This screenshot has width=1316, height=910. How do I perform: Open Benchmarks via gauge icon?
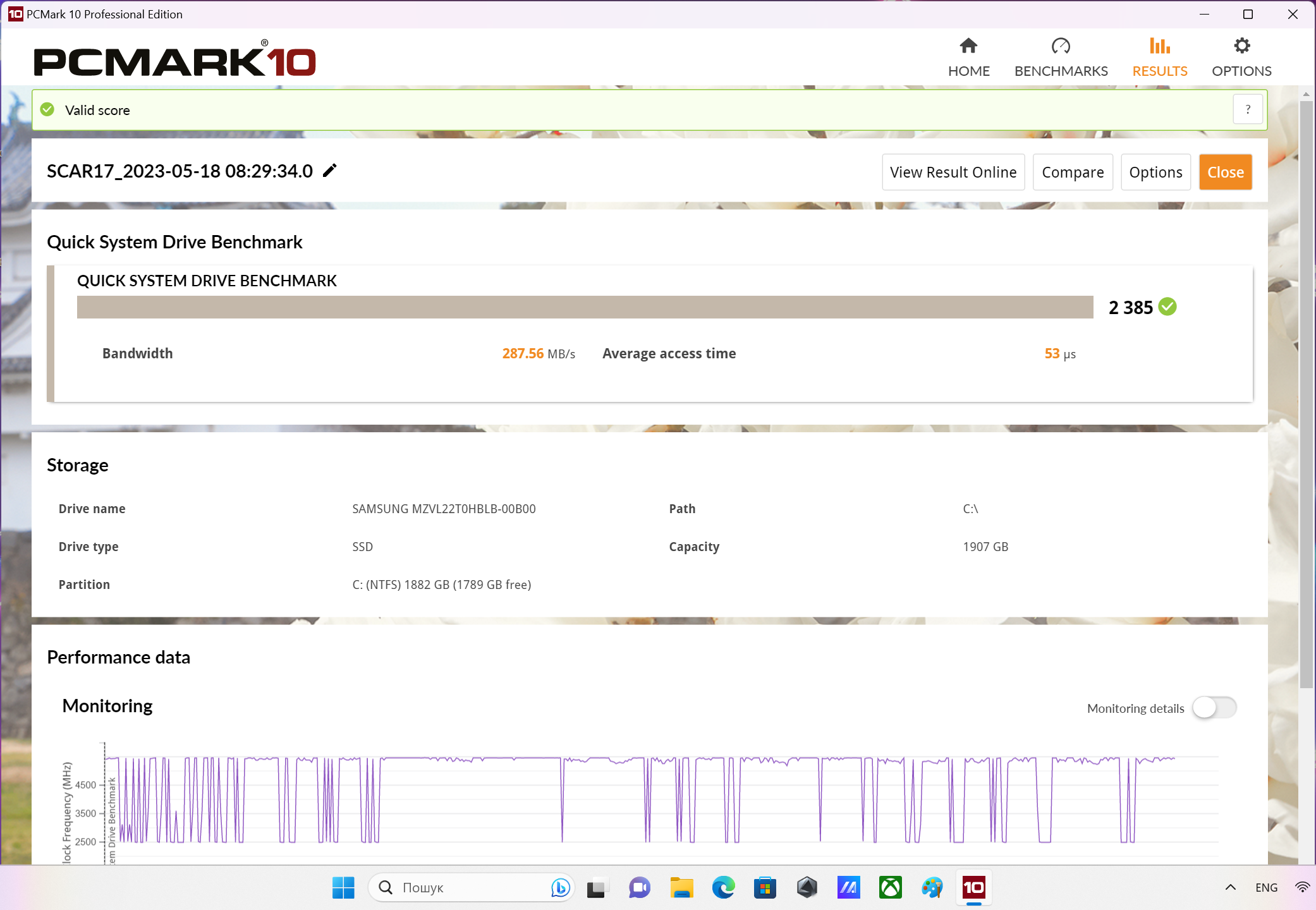[1061, 46]
